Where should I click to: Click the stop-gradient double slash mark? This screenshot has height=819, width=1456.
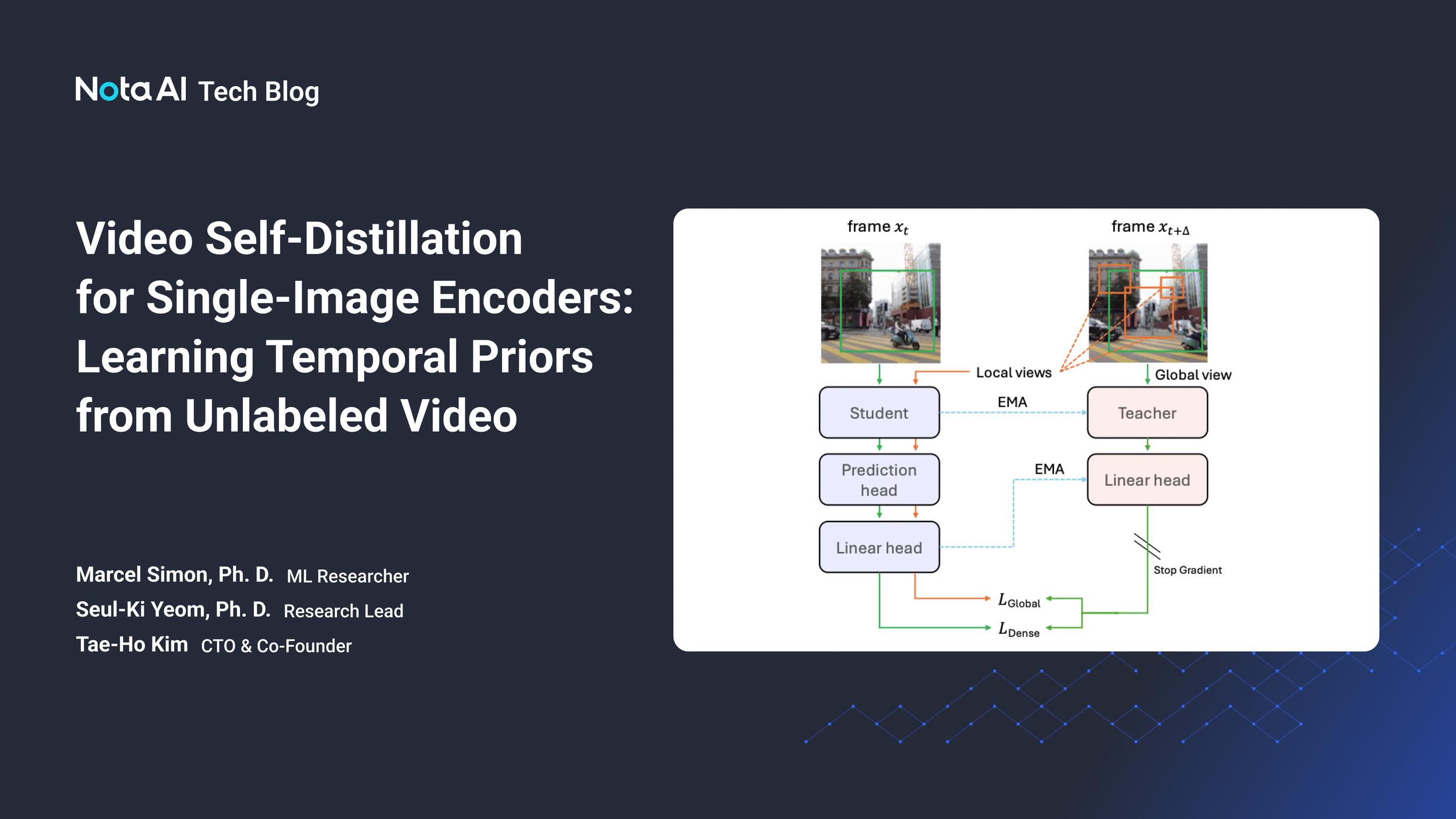point(1147,546)
